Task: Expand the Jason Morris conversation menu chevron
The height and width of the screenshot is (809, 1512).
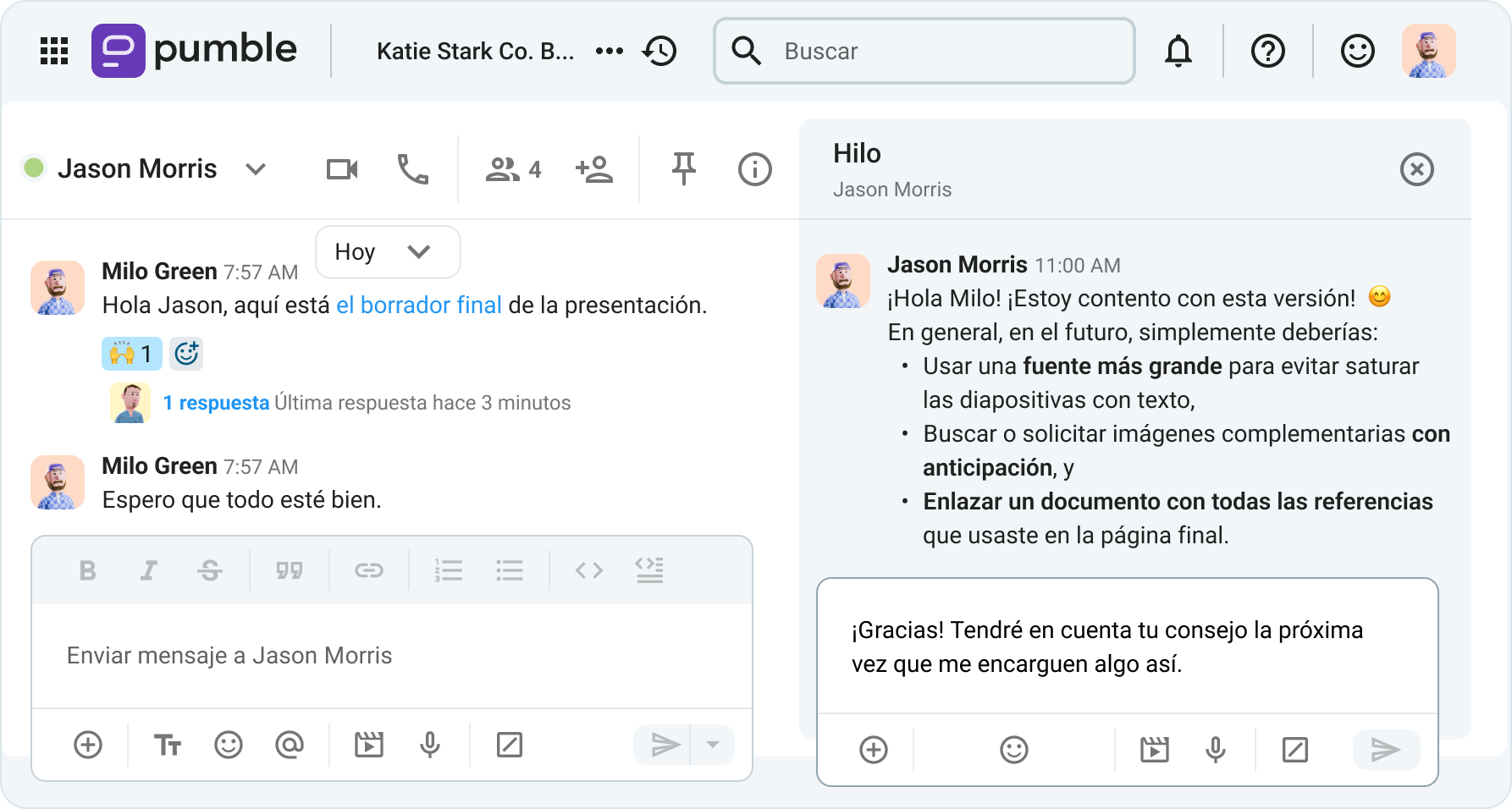Action: [x=255, y=169]
